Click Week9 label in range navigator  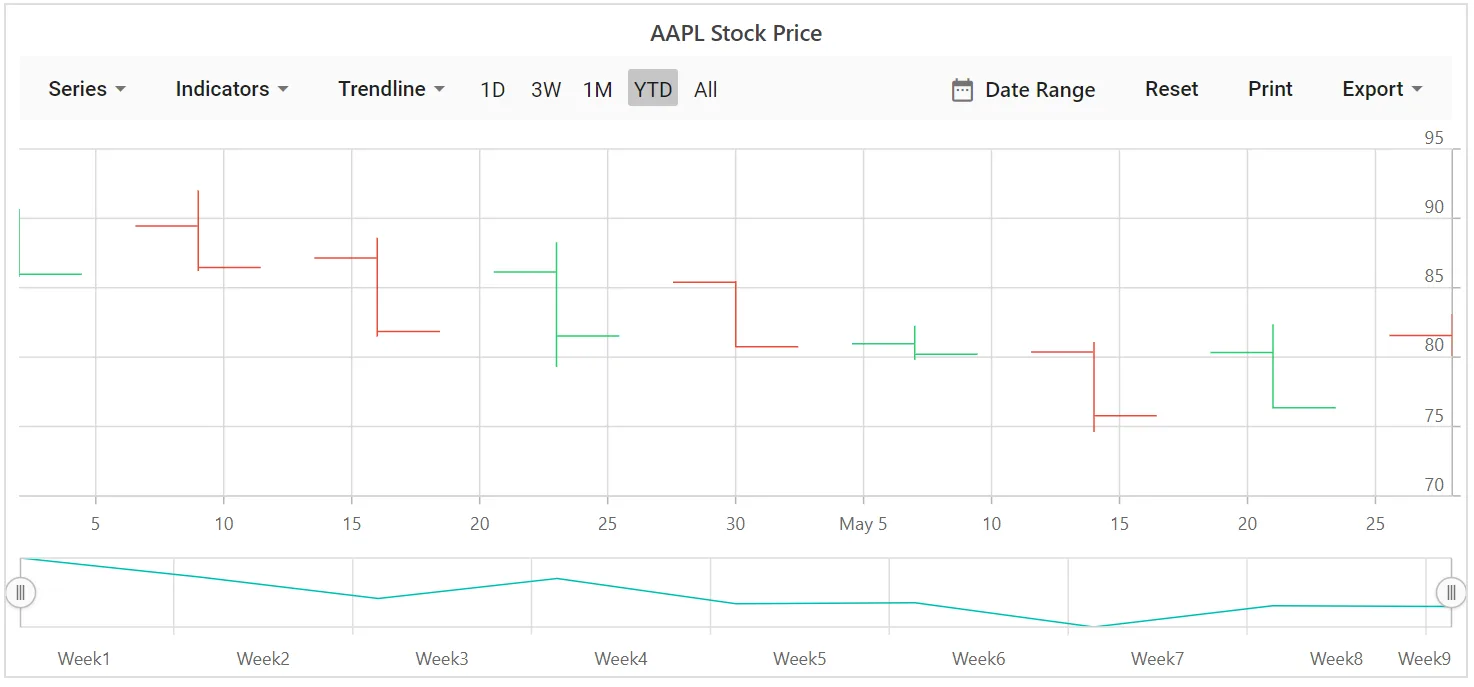click(1424, 659)
